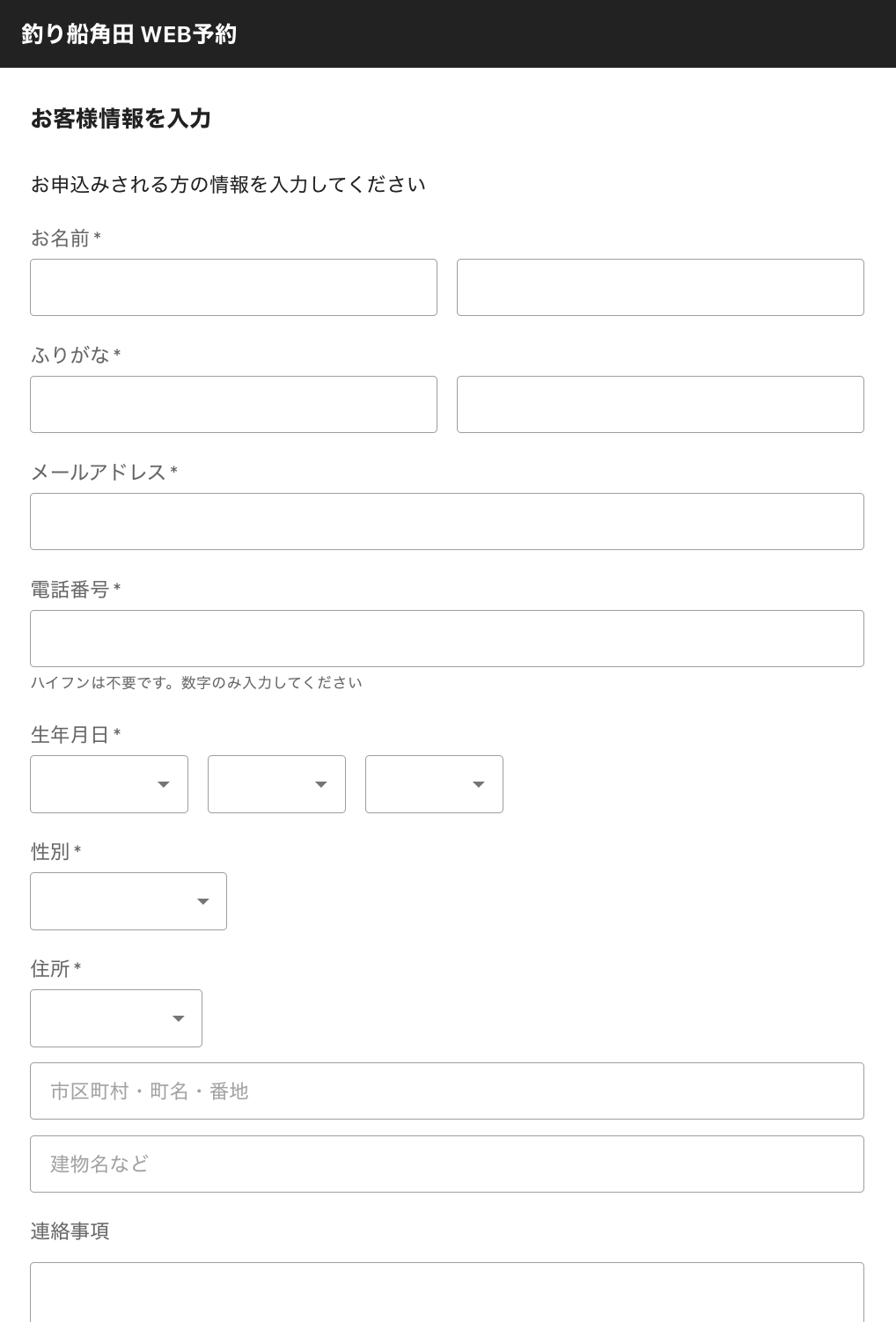This screenshot has width=896, height=1322.
Task: Click the 市区町村・町名・番地 address field
Action: pos(447,1091)
